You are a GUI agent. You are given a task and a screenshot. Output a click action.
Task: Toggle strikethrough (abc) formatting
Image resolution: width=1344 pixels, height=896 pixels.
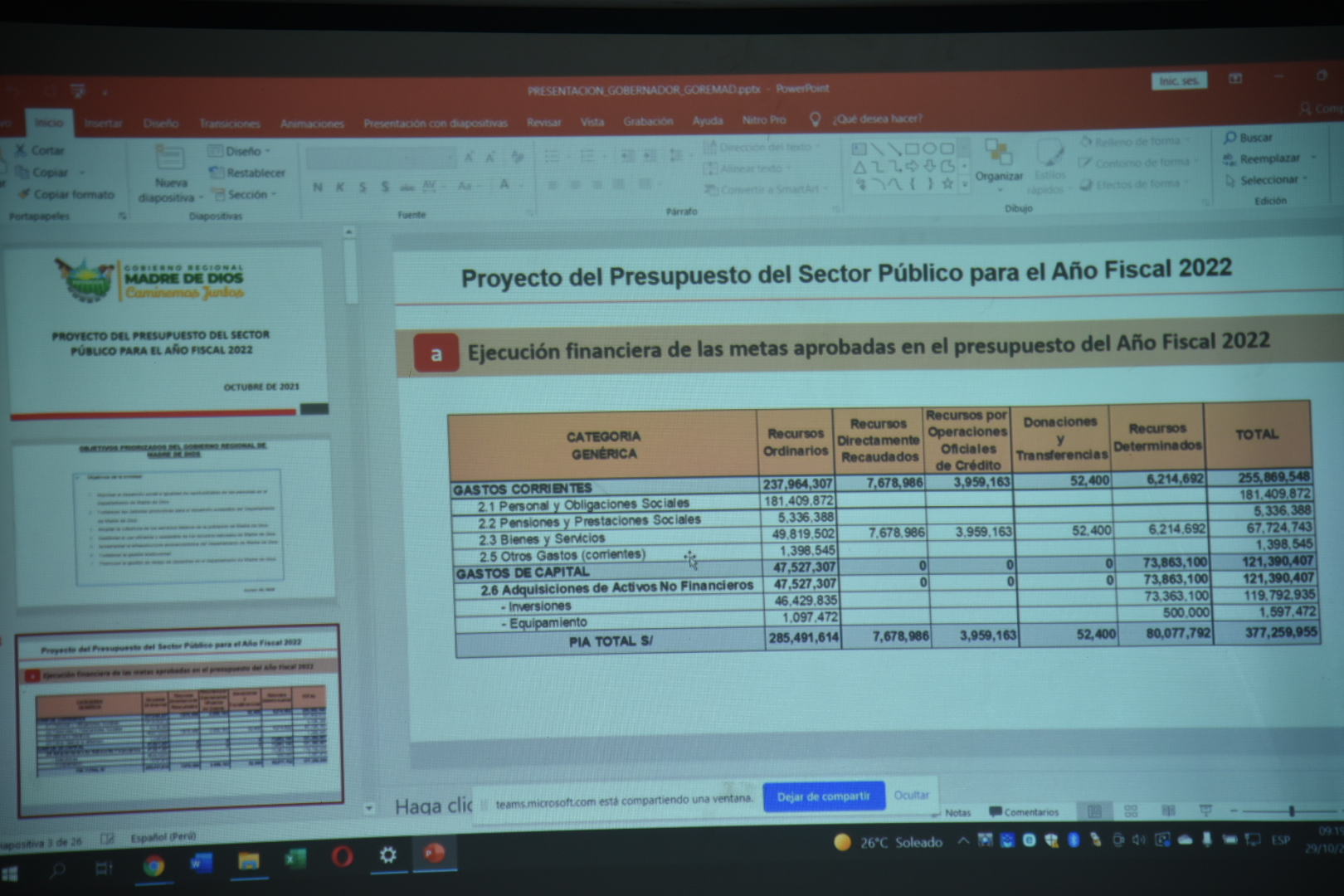pos(407,187)
